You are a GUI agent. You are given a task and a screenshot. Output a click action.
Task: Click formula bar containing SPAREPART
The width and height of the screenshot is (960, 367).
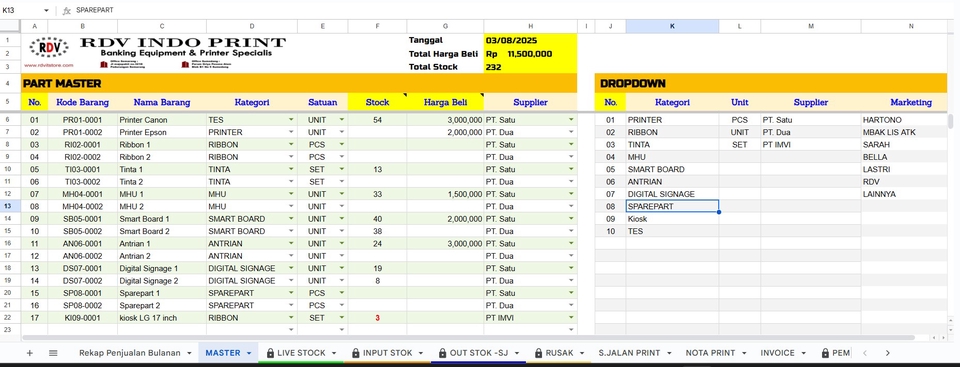pyautogui.click(x=514, y=10)
